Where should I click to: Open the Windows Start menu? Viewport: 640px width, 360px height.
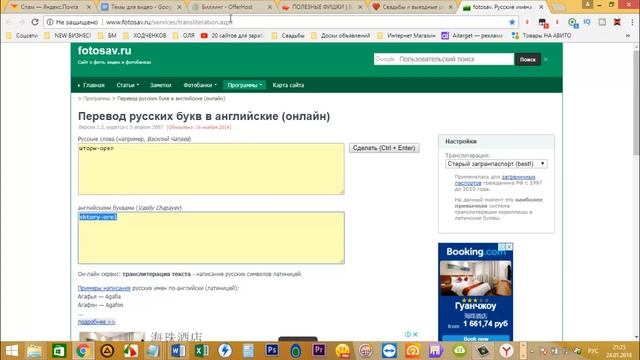[x=11, y=351]
